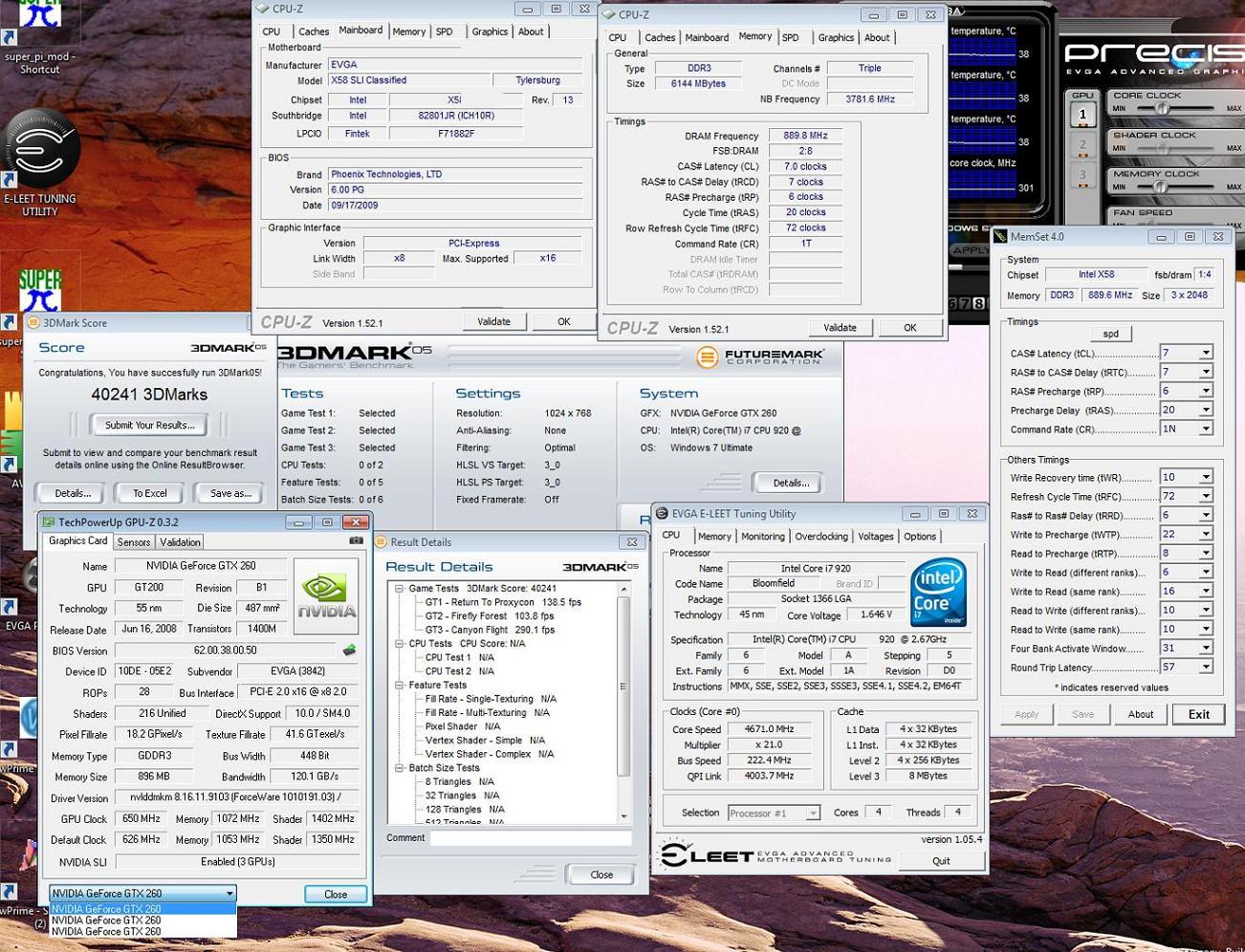
Task: Open the Monitoring tab in E-LEET
Action: tap(763, 536)
